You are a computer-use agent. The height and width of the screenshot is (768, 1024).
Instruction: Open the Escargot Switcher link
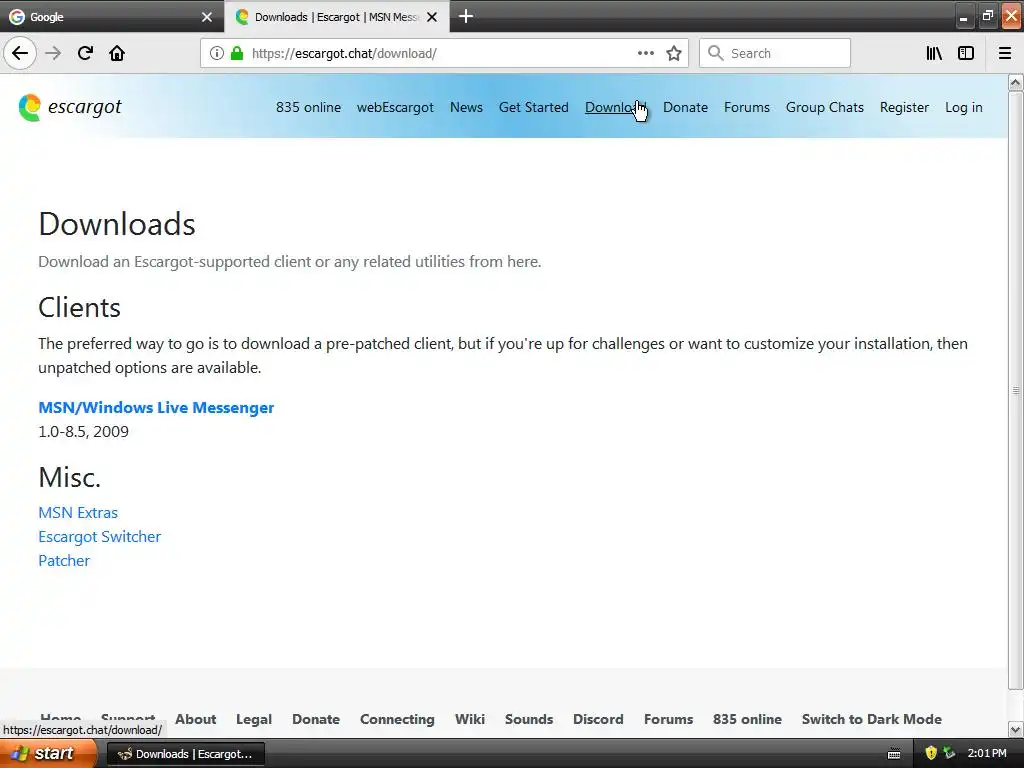(99, 537)
